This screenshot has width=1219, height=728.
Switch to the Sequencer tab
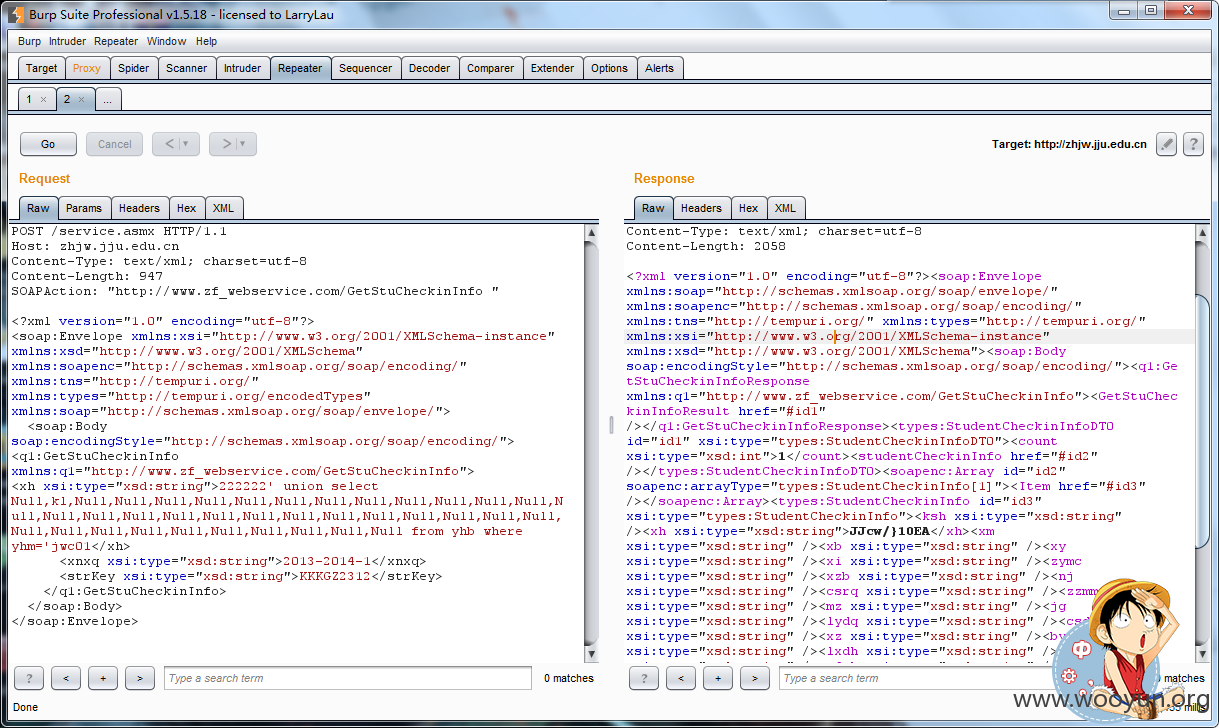click(x=365, y=68)
